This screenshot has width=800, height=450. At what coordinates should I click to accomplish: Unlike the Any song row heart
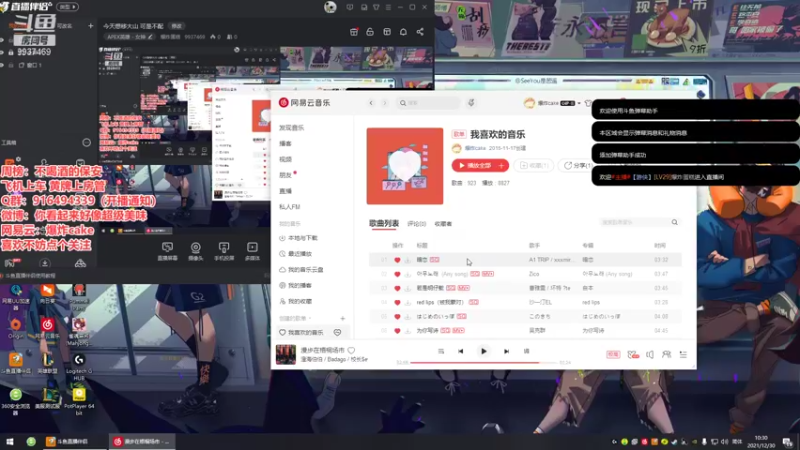click(x=397, y=274)
